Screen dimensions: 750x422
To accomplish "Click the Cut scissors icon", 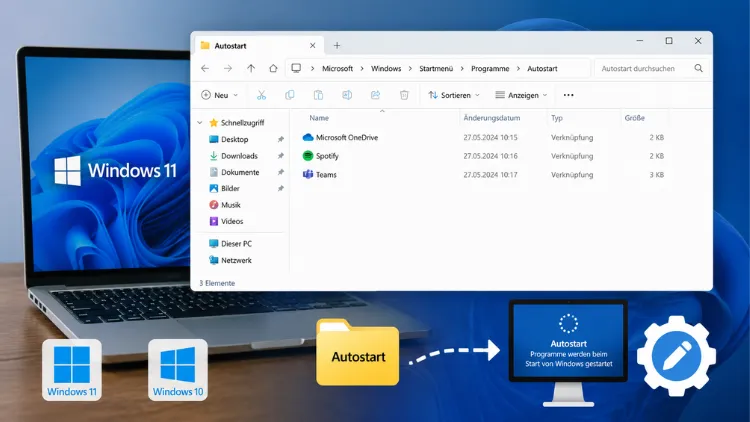I will pyautogui.click(x=261, y=95).
